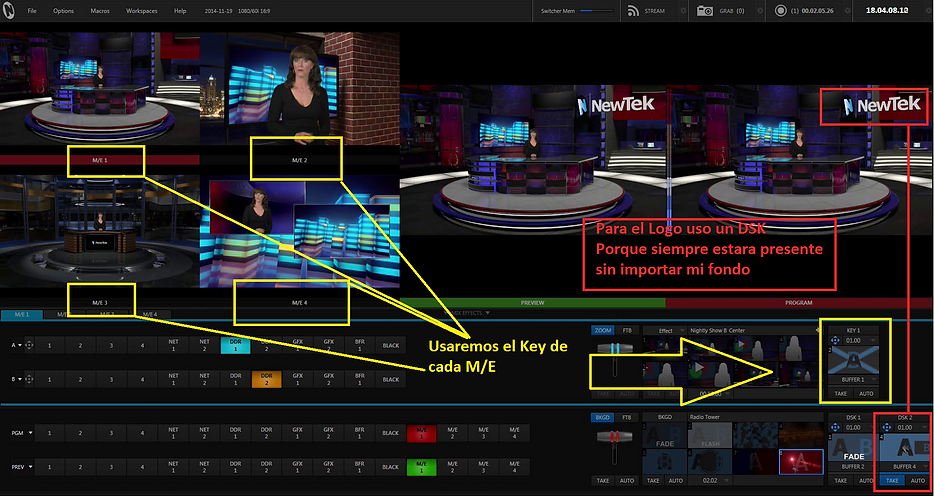Click TAKE button under KEY 1
This screenshot has width=934, height=496.
click(840, 394)
